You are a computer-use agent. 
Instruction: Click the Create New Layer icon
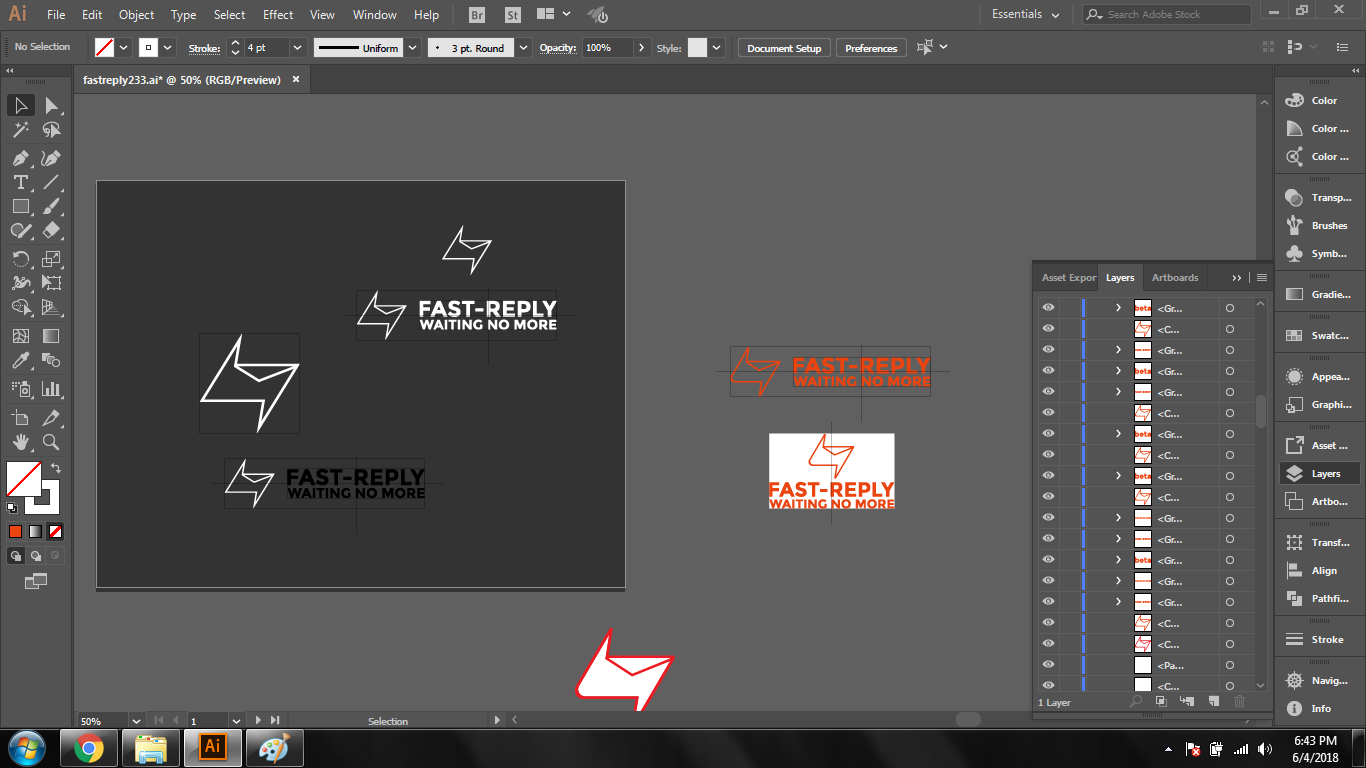[1213, 702]
